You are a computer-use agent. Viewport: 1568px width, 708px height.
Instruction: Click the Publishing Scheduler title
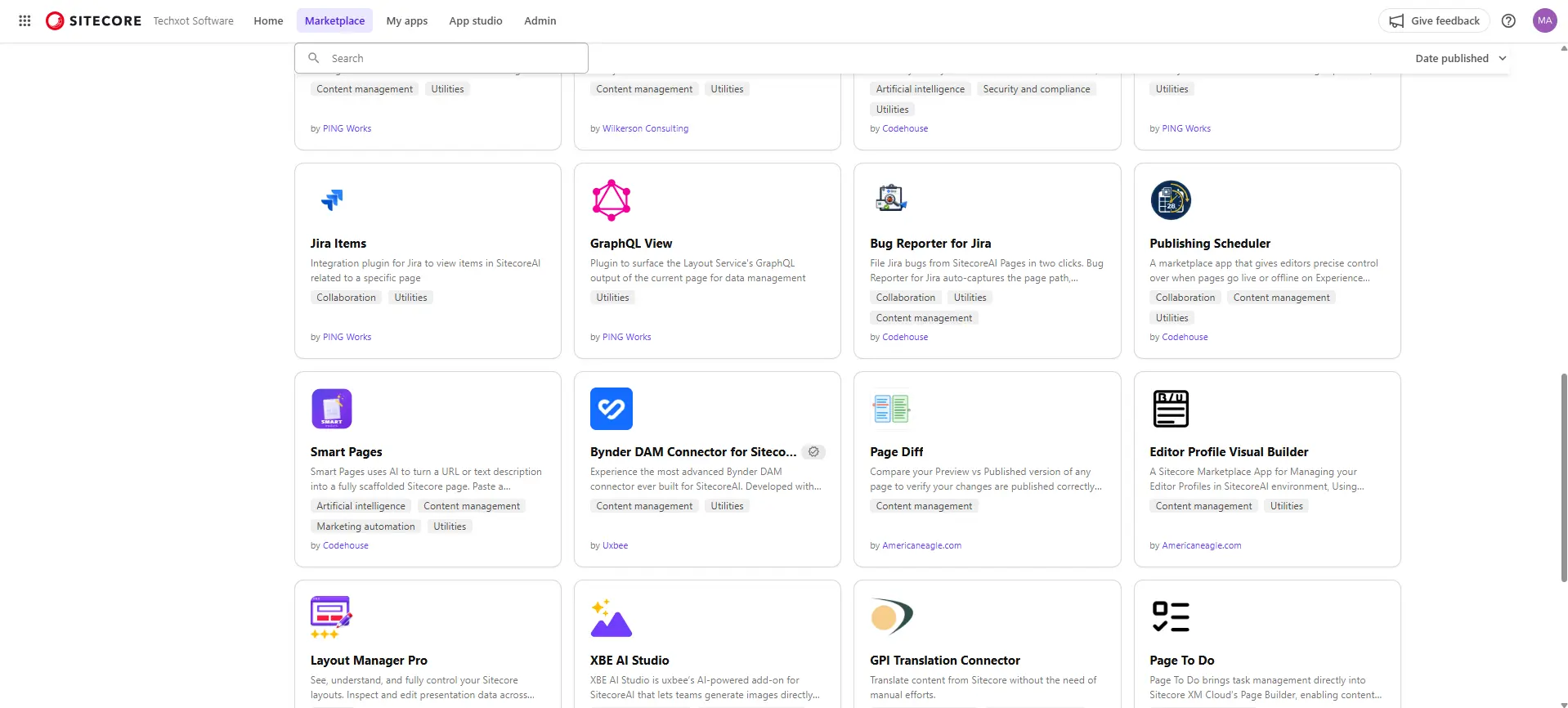click(x=1209, y=244)
